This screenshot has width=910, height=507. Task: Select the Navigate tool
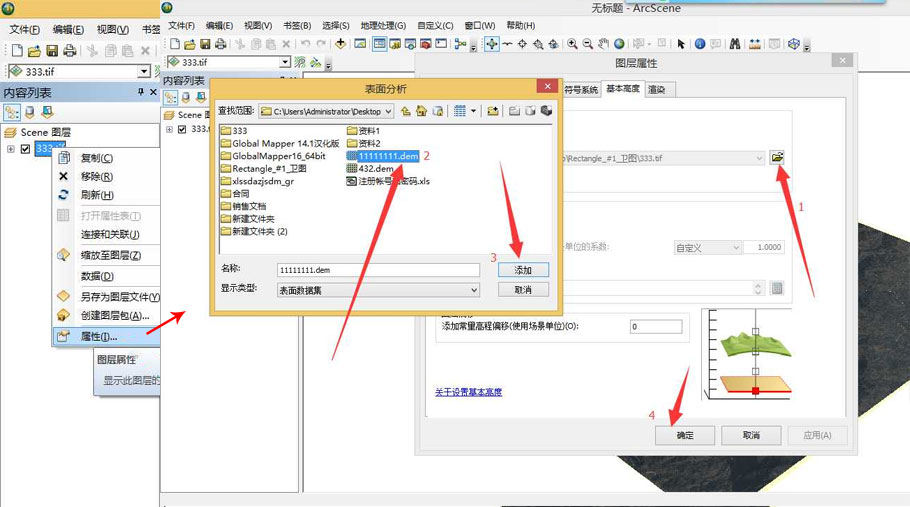tap(492, 44)
